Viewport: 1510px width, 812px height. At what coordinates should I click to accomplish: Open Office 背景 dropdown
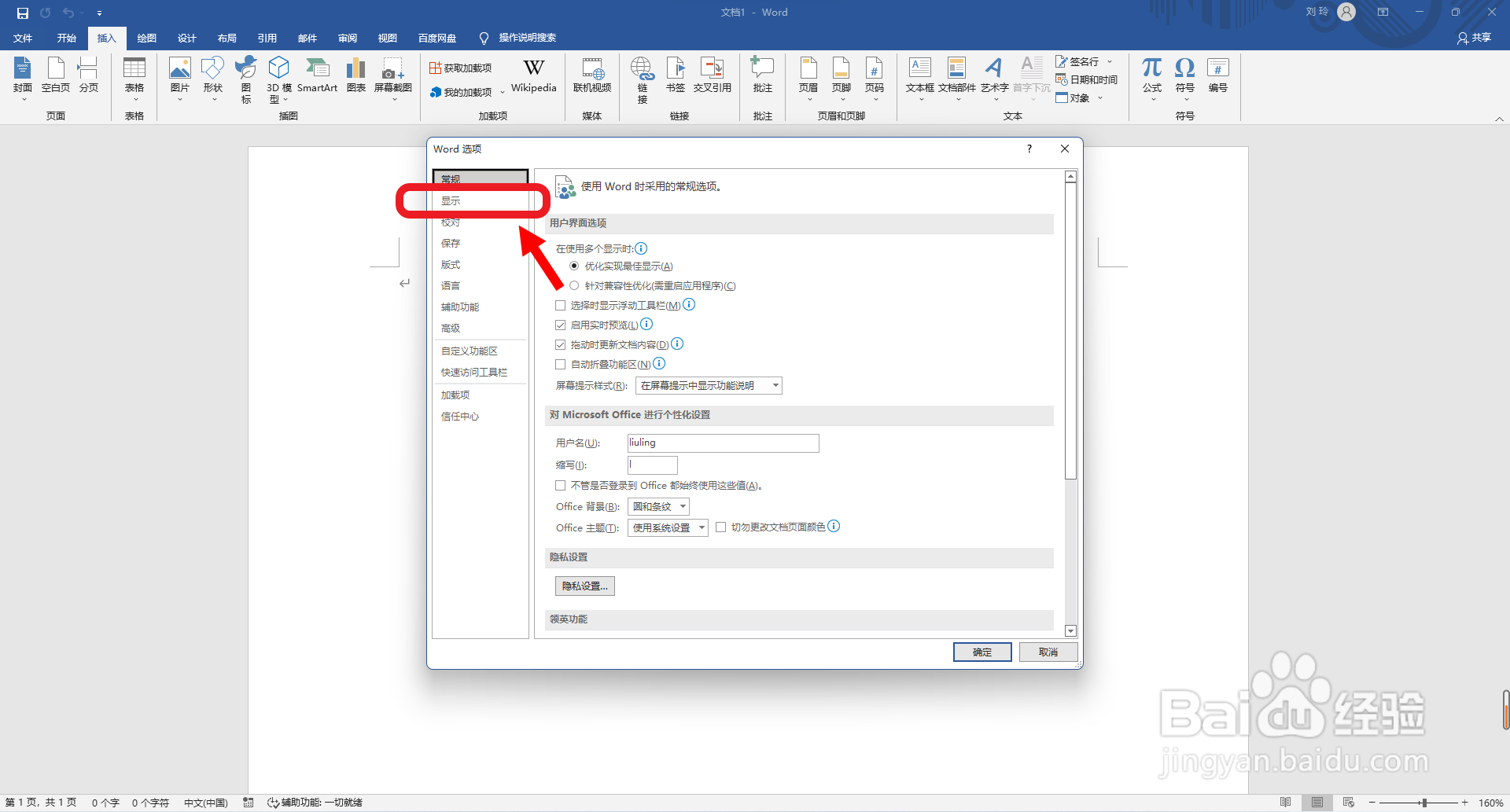[x=658, y=507]
